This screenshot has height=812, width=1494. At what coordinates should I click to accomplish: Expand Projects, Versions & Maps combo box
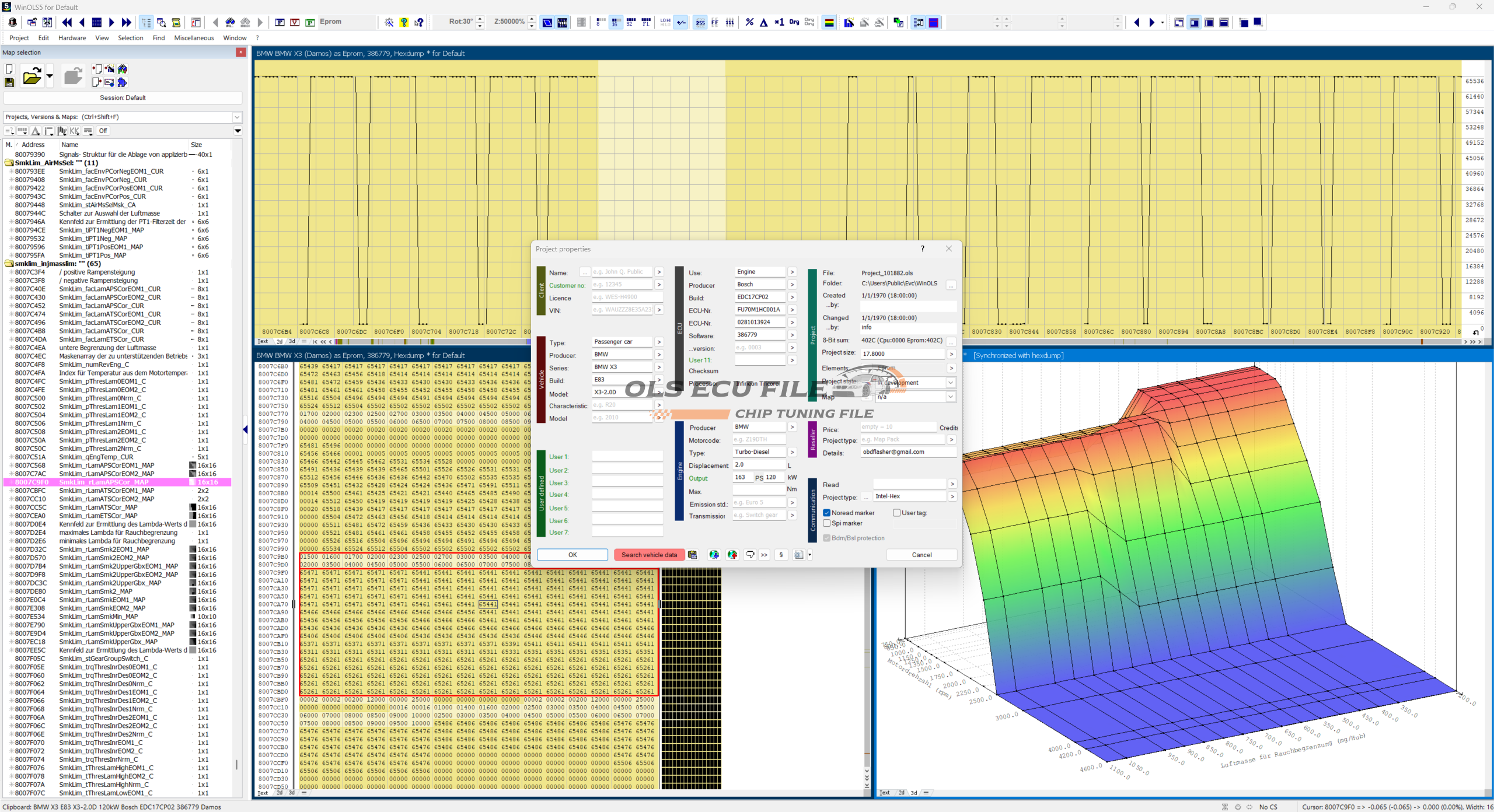[x=237, y=117]
